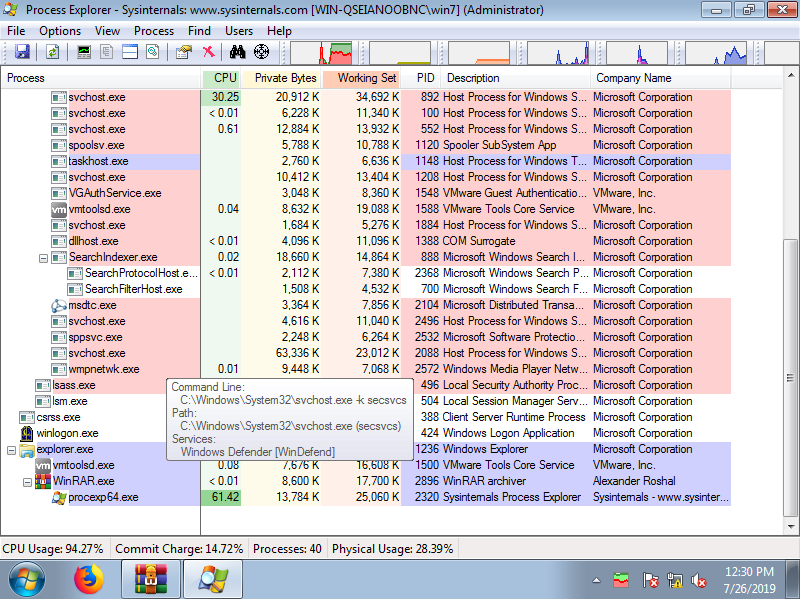Open the process Properties toolbar icon
Screen dimensions: 800x599
(x=183, y=52)
